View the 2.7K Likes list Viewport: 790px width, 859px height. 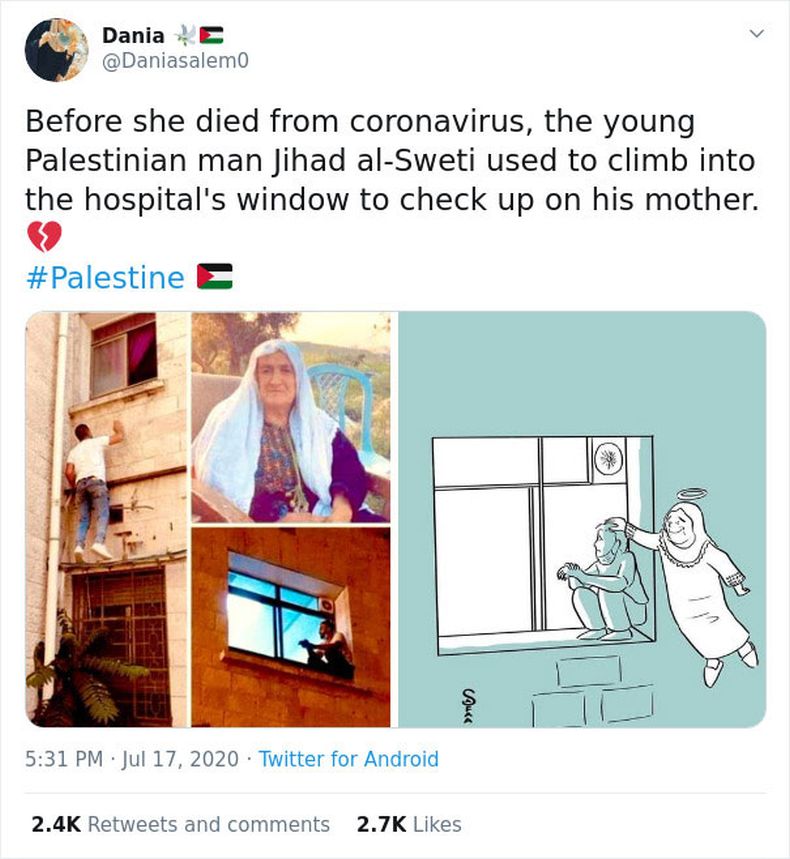(408, 824)
